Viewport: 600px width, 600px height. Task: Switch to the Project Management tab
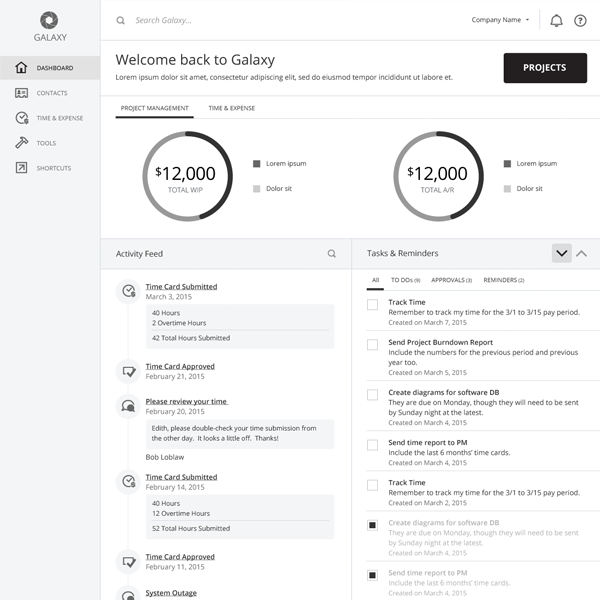pyautogui.click(x=155, y=108)
